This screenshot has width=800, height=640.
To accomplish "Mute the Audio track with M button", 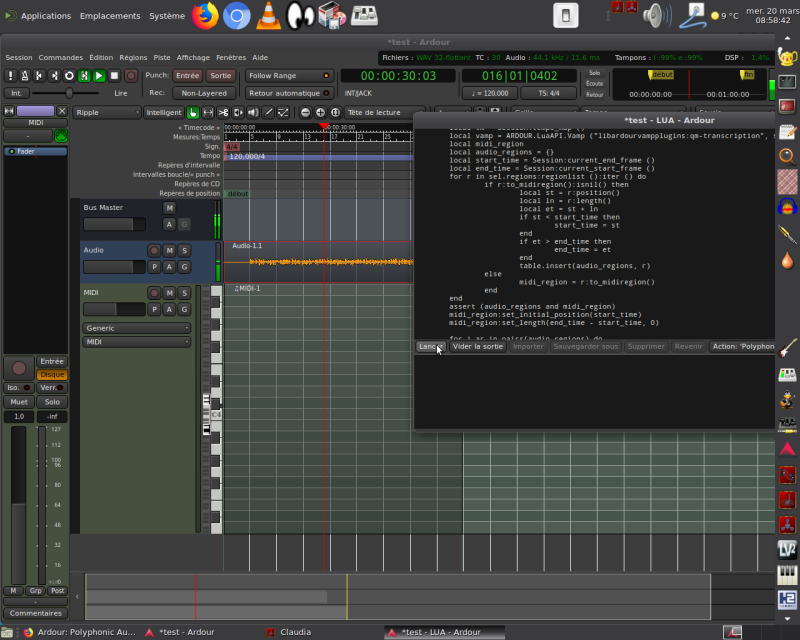I will 170,250.
